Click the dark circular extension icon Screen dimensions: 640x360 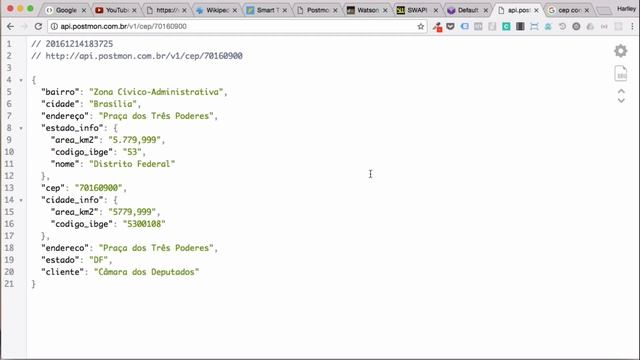pyautogui.click(x=576, y=27)
